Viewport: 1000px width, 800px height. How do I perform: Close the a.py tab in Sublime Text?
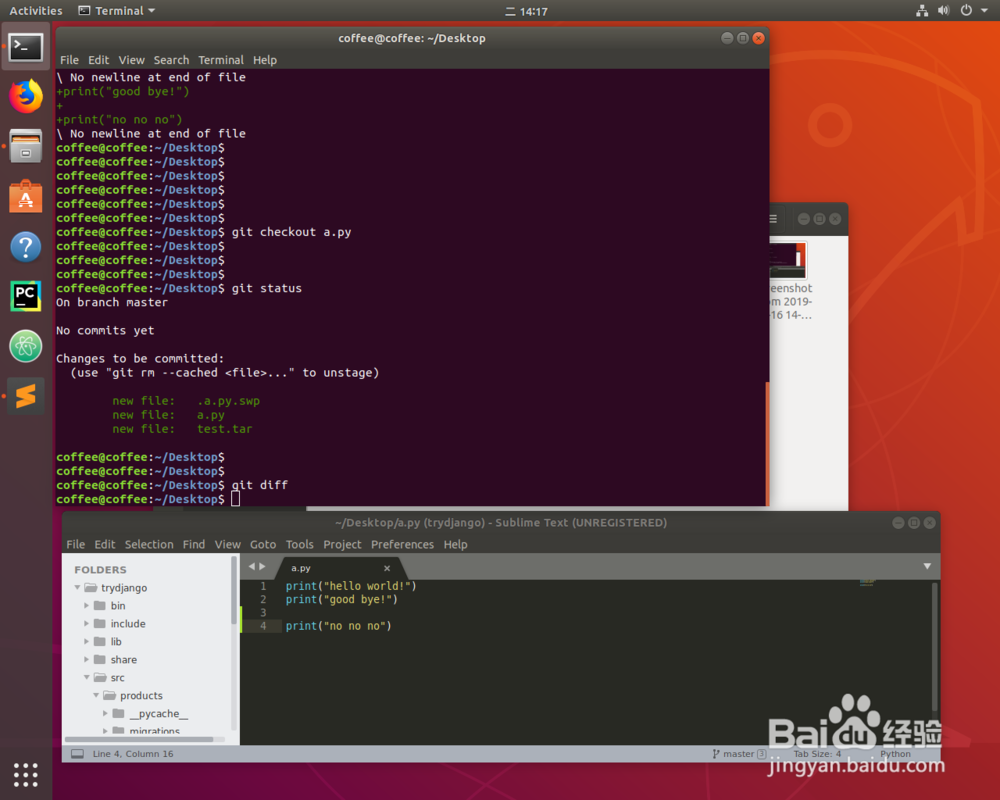[386, 568]
